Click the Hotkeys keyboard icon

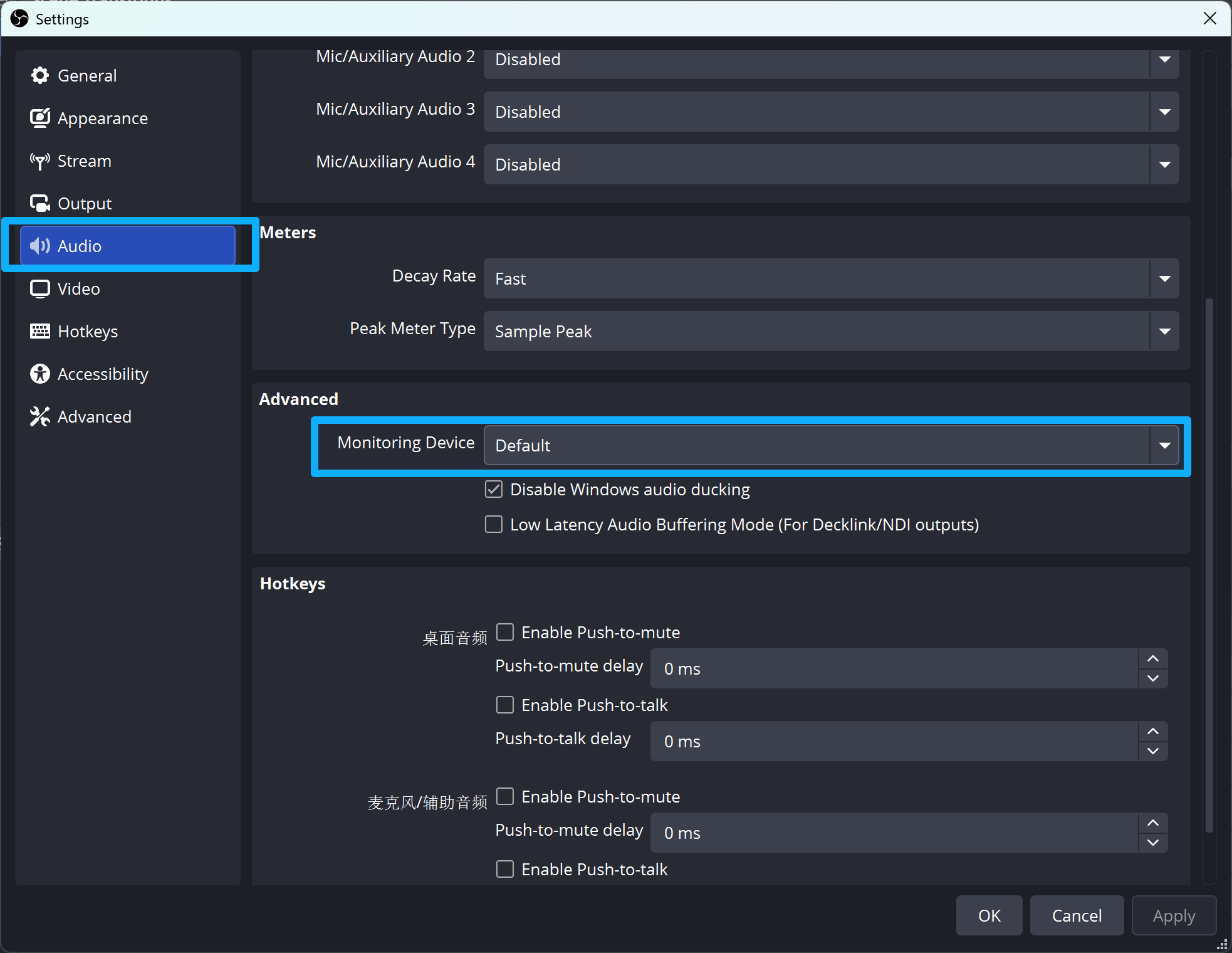[40, 331]
